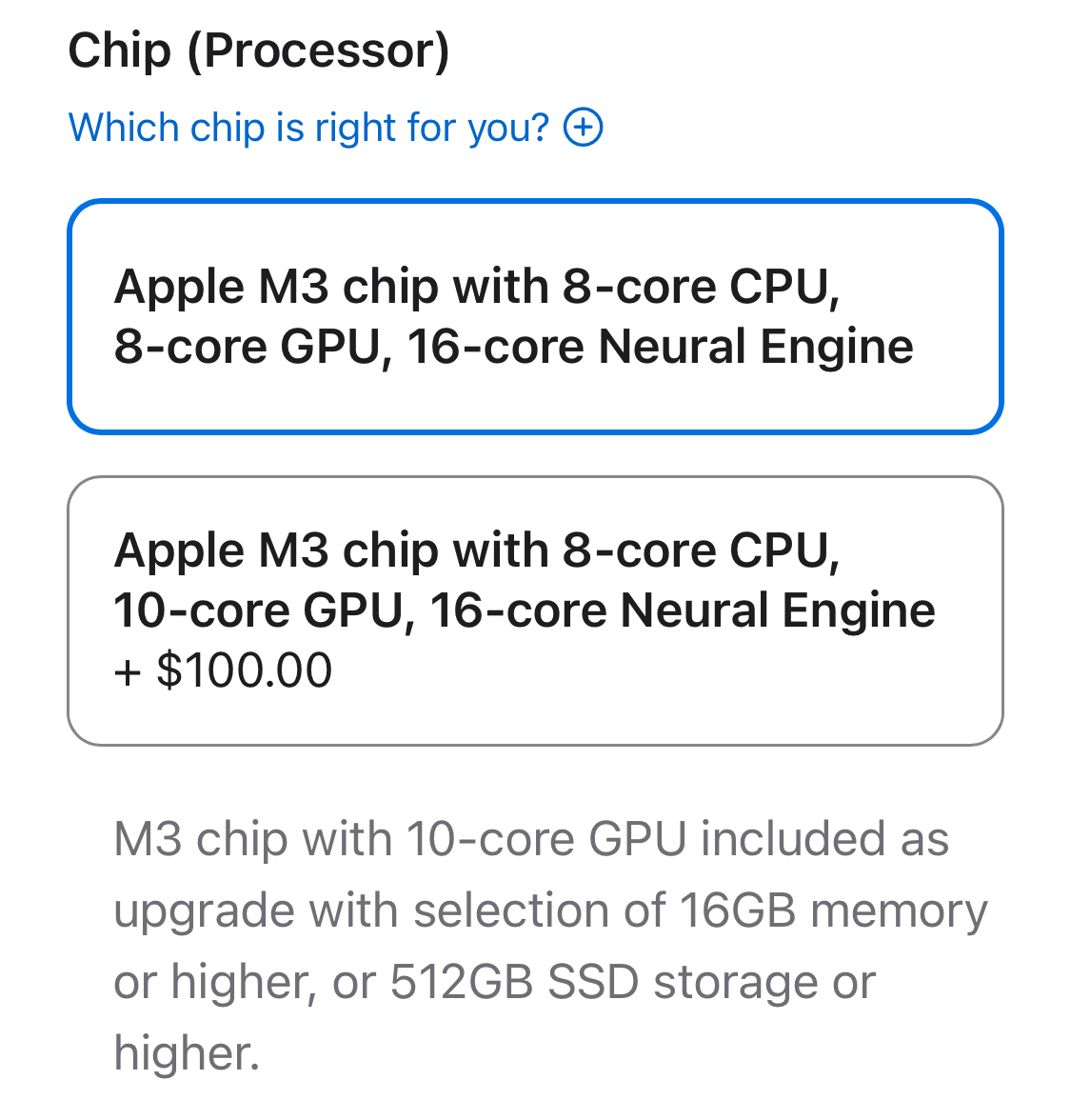The width and height of the screenshot is (1071, 1120).
Task: Keep the base 8-core GPU processor card
Action: coord(535,316)
